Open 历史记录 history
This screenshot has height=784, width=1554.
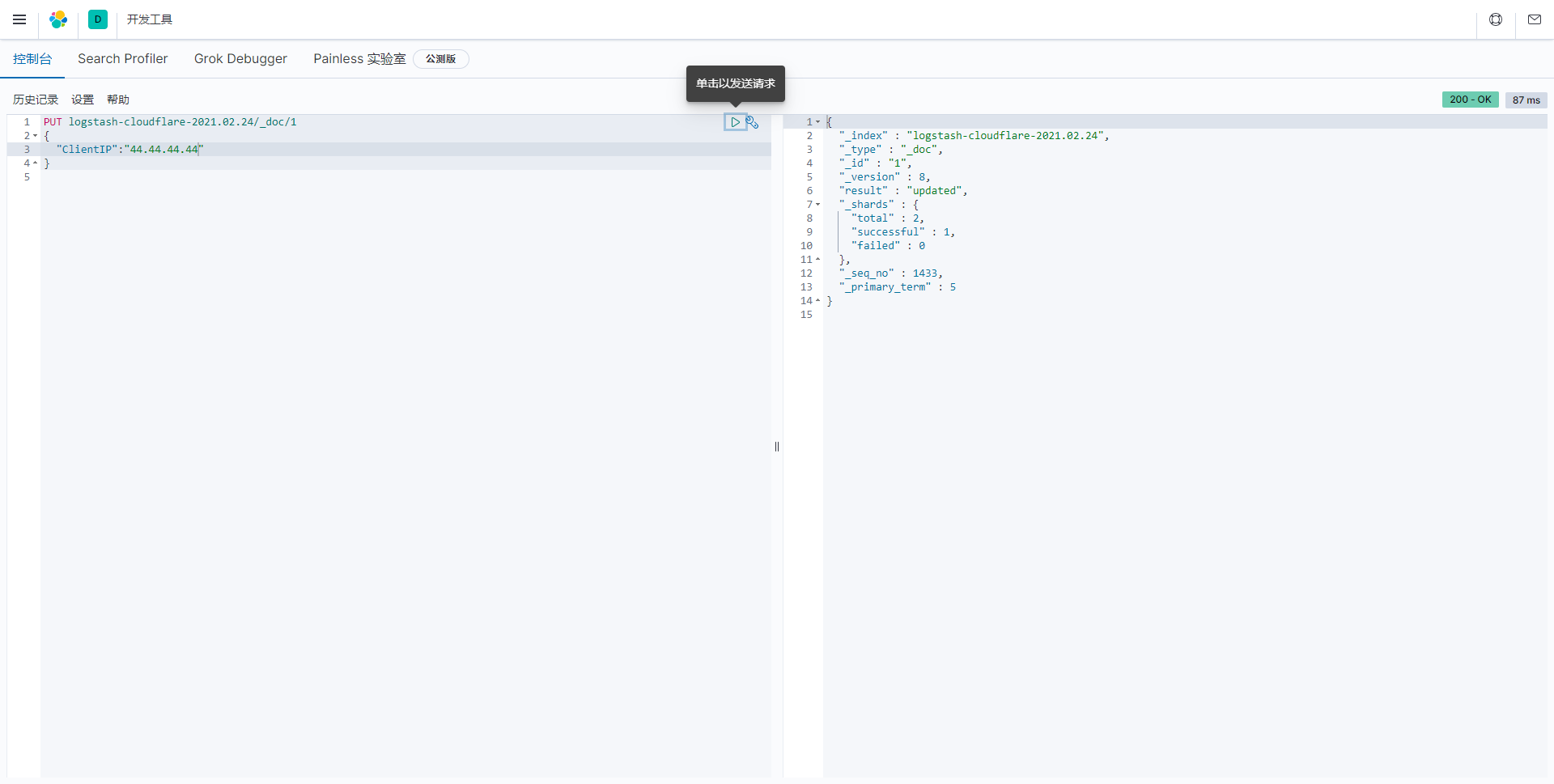(36, 100)
